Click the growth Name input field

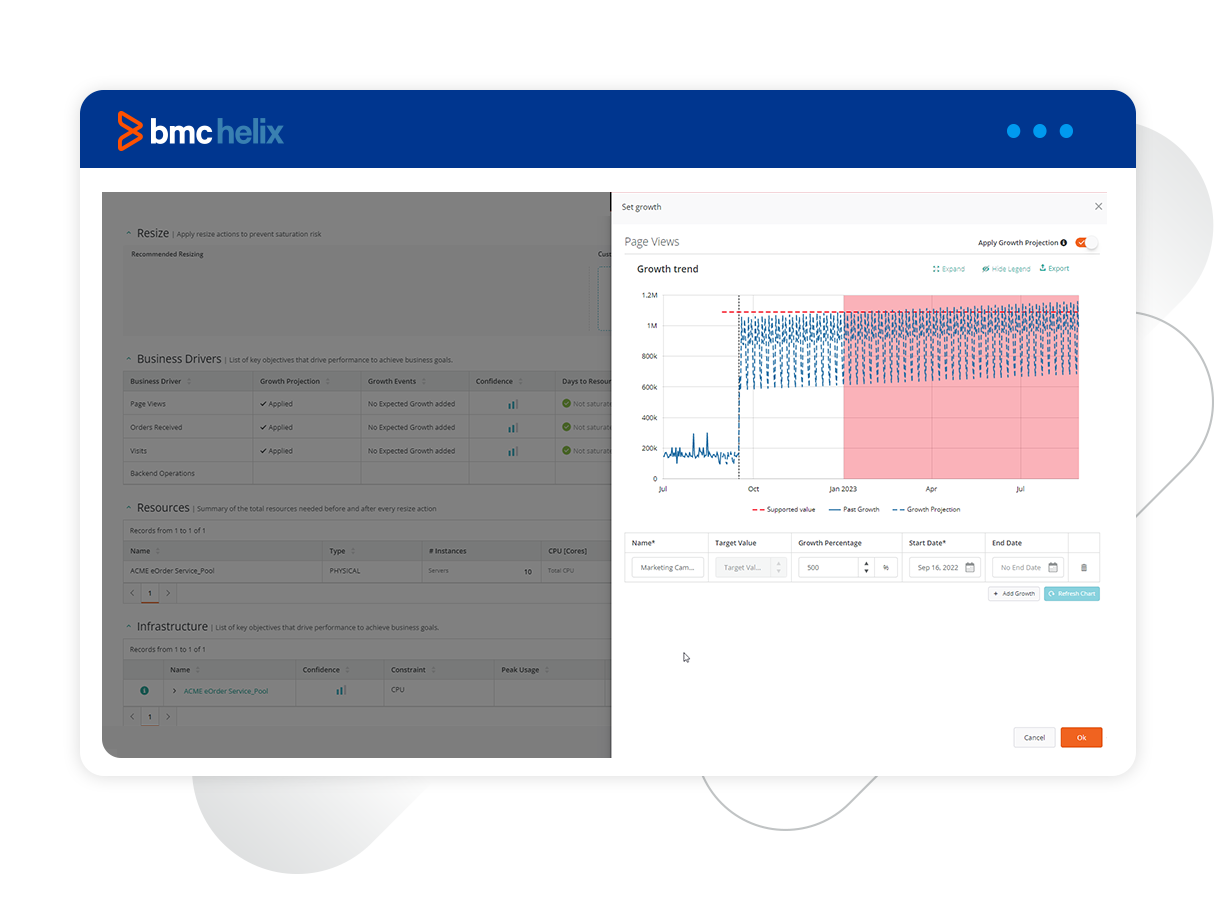(668, 568)
